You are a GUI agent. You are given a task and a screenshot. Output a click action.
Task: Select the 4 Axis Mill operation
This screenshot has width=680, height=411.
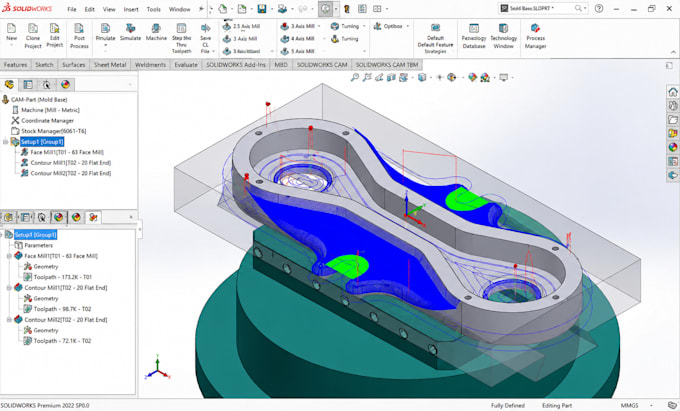pos(298,39)
